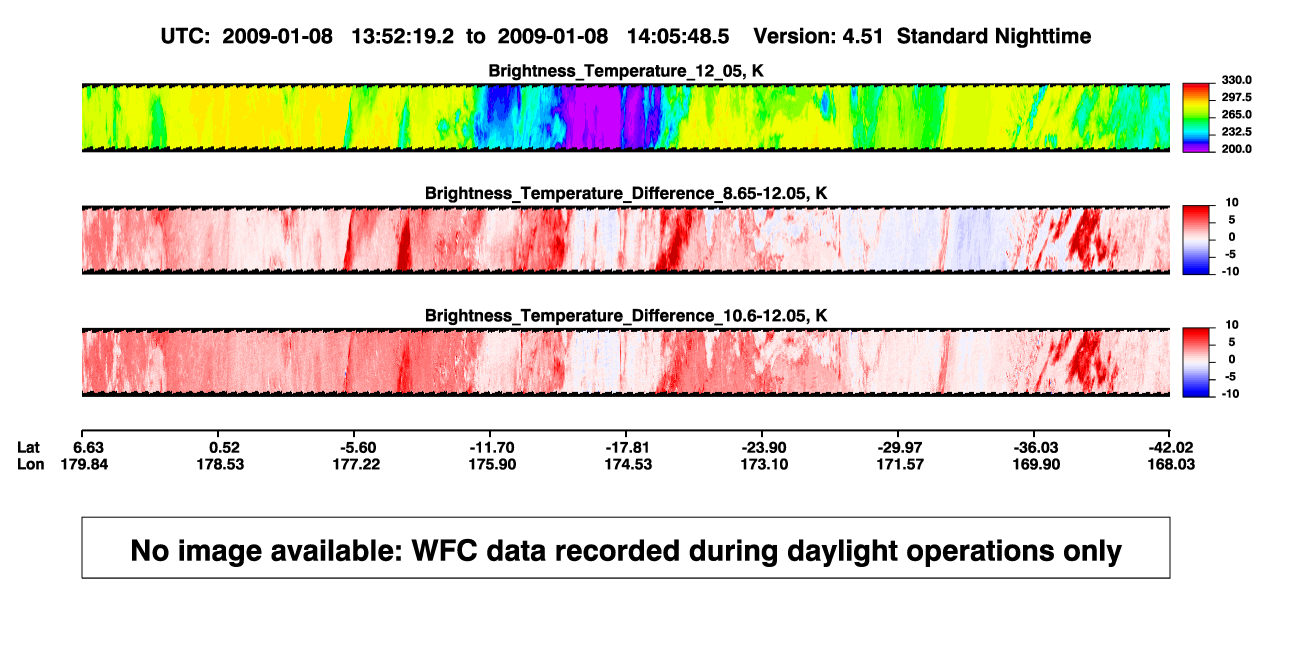Click latitude value '-36.03'
The width and height of the screenshot is (1300, 667).
1035,447
